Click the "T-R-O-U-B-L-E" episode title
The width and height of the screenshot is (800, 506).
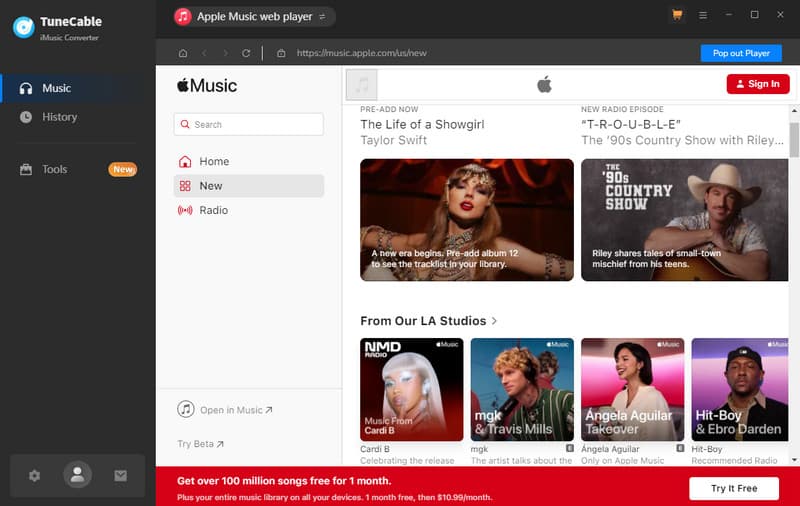[x=631, y=124]
